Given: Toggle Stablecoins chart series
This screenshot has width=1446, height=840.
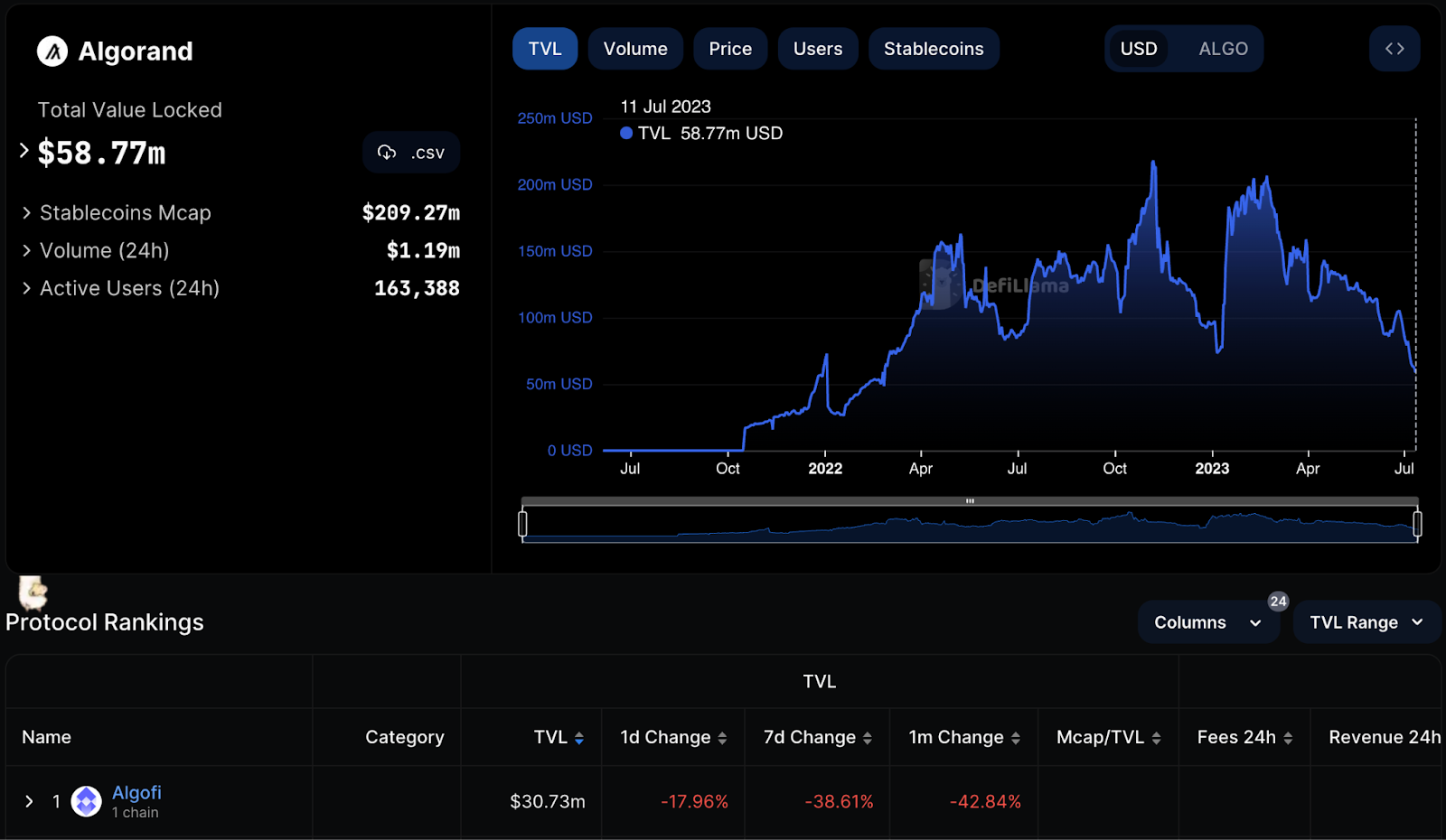Looking at the screenshot, I should 934,49.
